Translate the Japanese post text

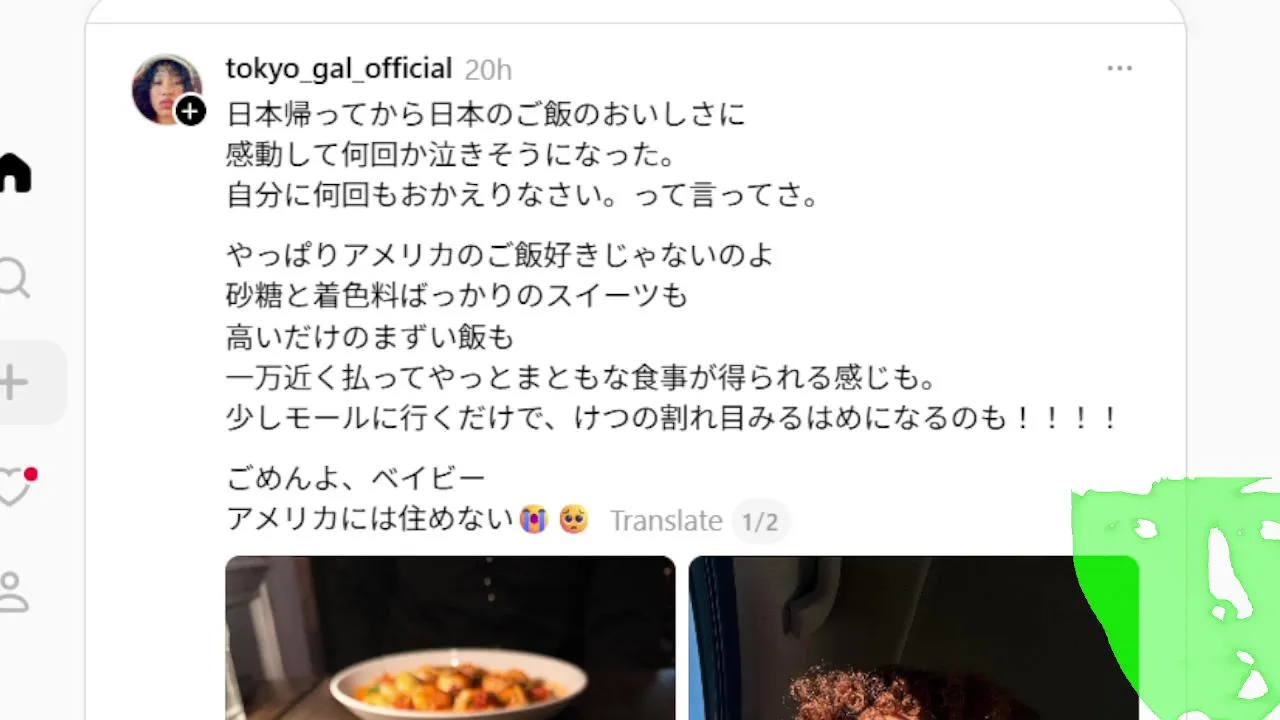[666, 521]
